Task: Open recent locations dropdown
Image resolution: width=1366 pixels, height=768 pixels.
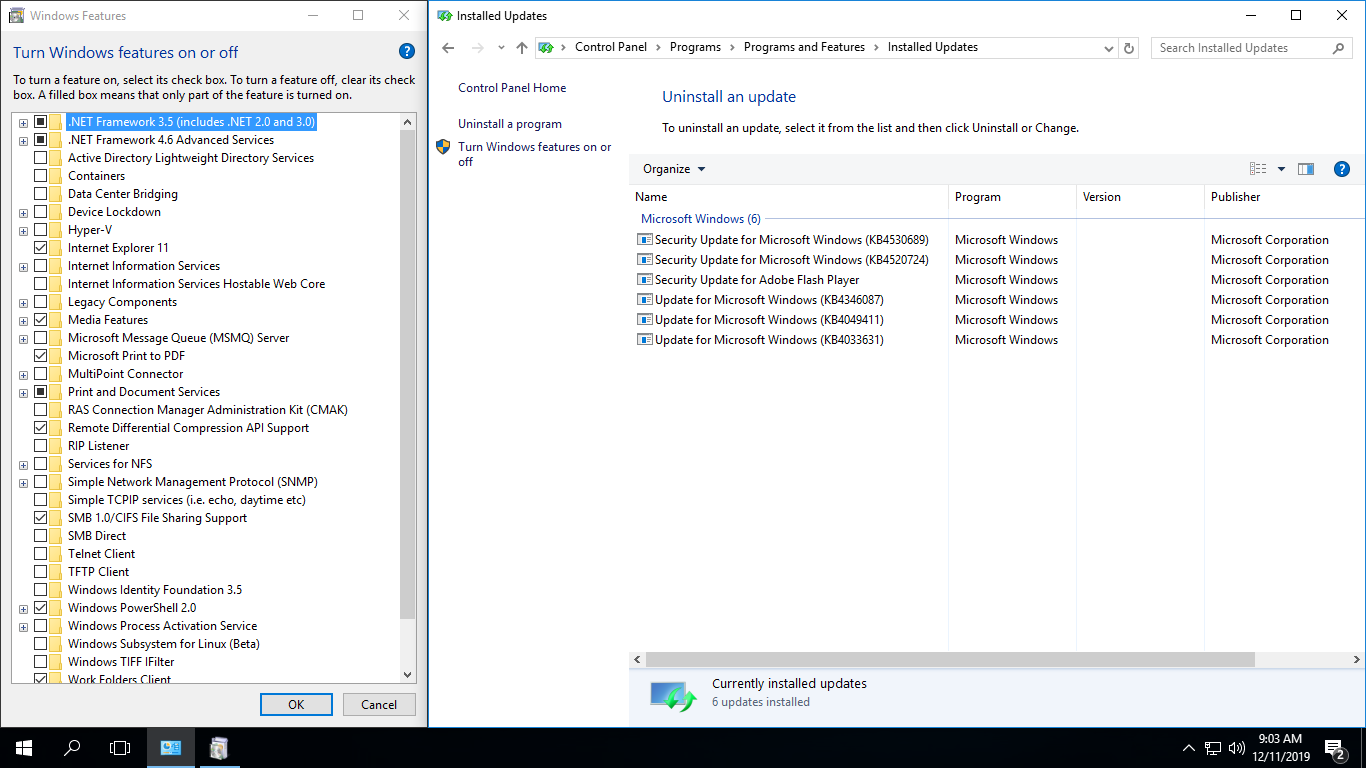Action: click(501, 48)
